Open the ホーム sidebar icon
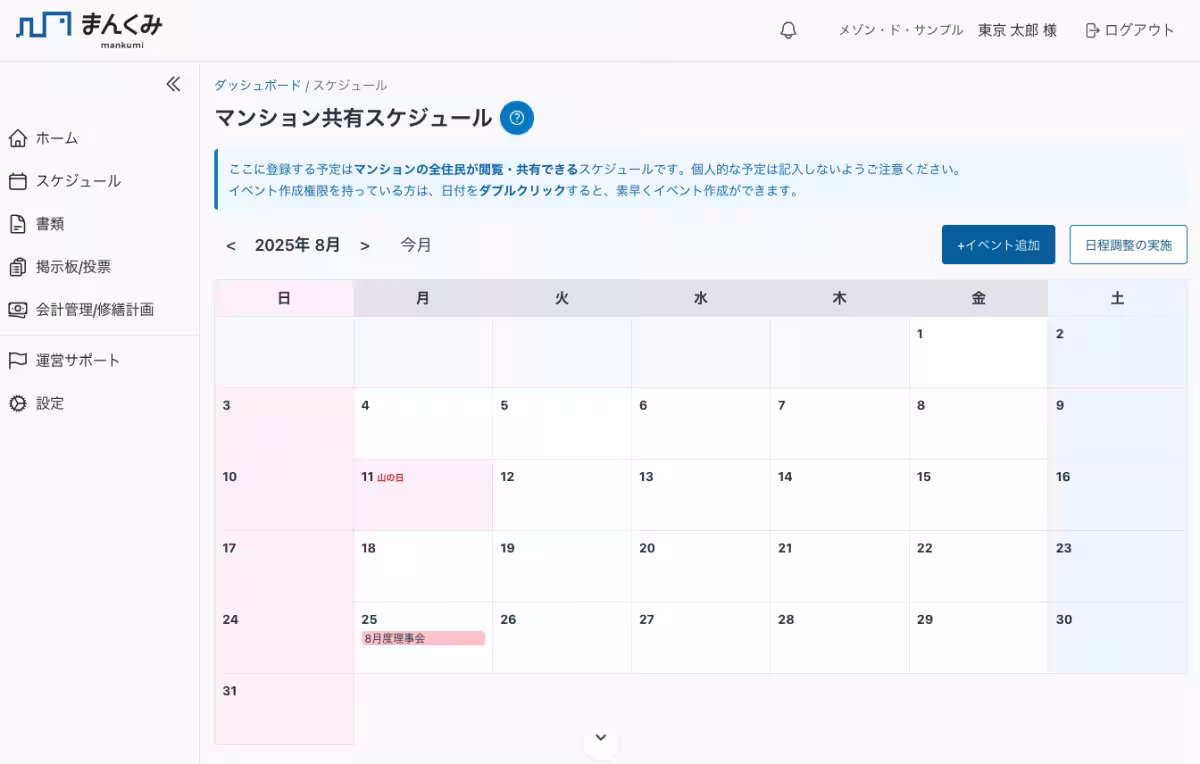The height and width of the screenshot is (764, 1200). click(16, 138)
